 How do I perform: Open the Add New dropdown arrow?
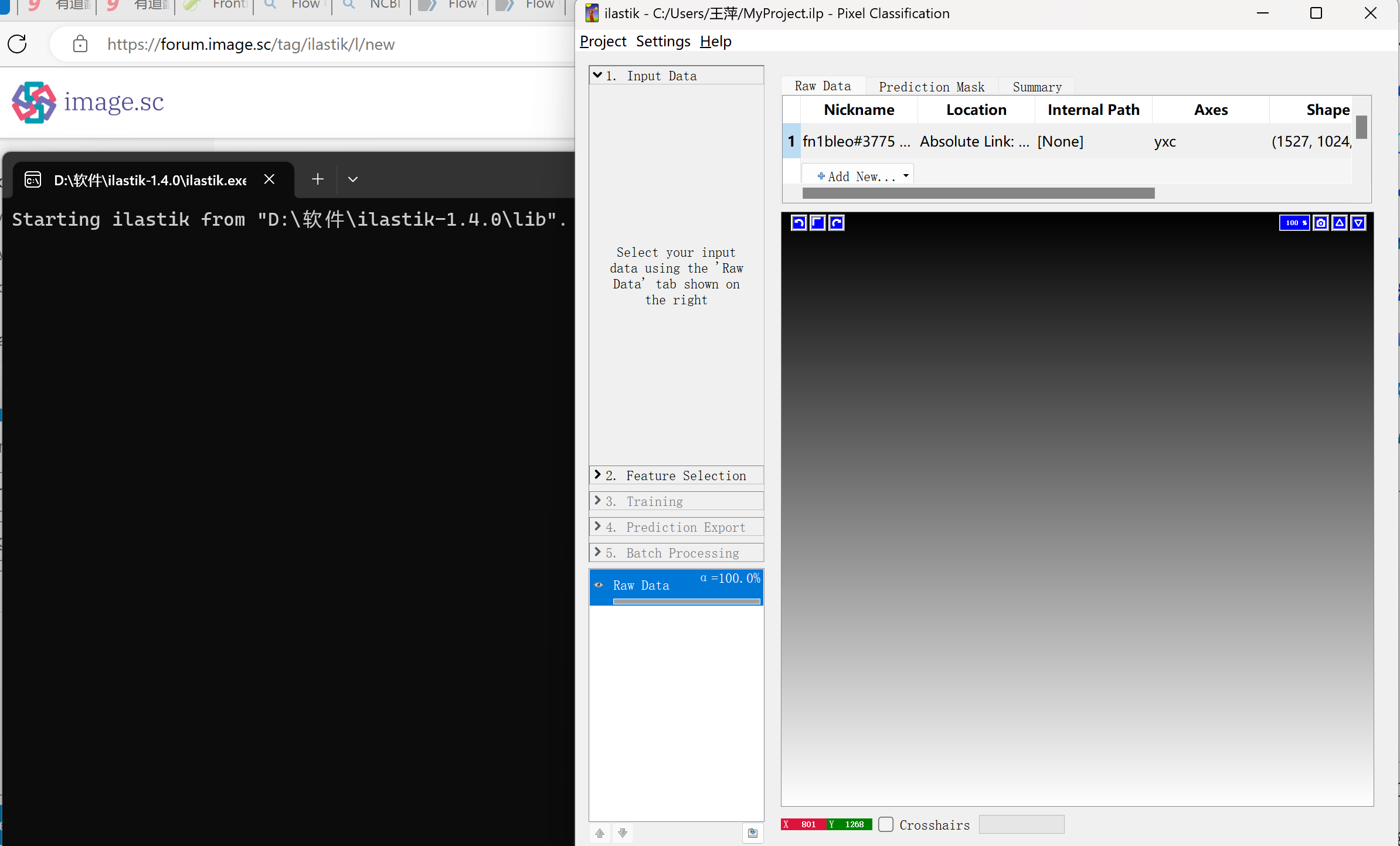point(905,174)
